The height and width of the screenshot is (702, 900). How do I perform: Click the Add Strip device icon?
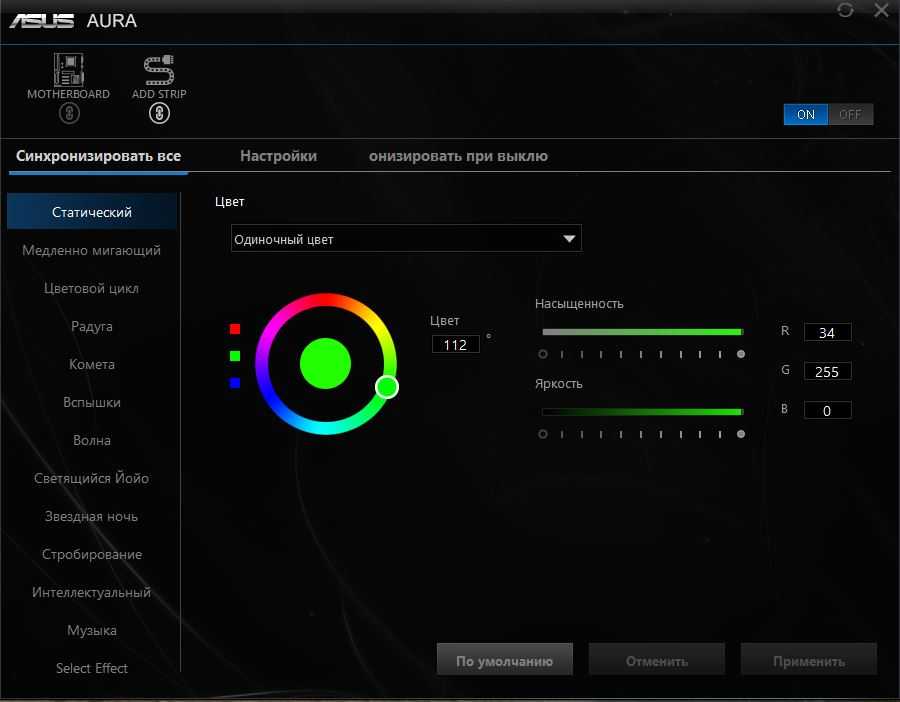(159, 70)
